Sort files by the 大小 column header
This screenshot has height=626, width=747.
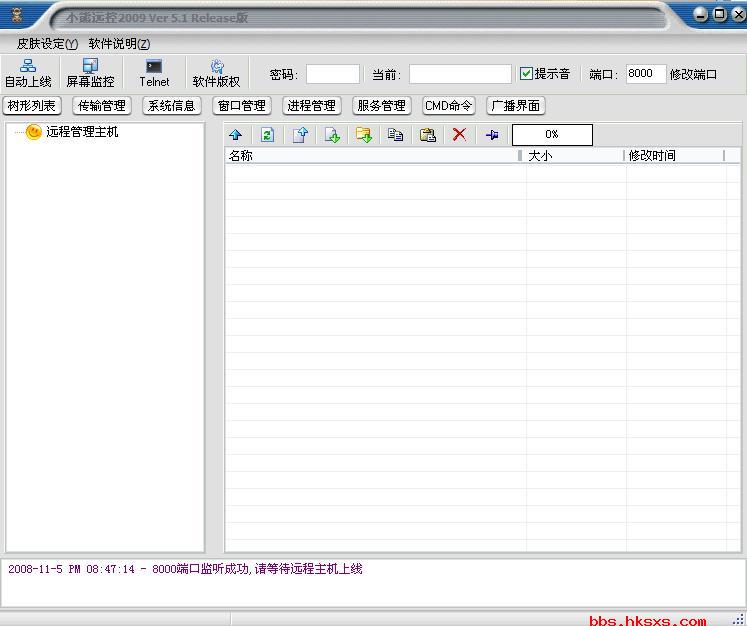point(575,156)
